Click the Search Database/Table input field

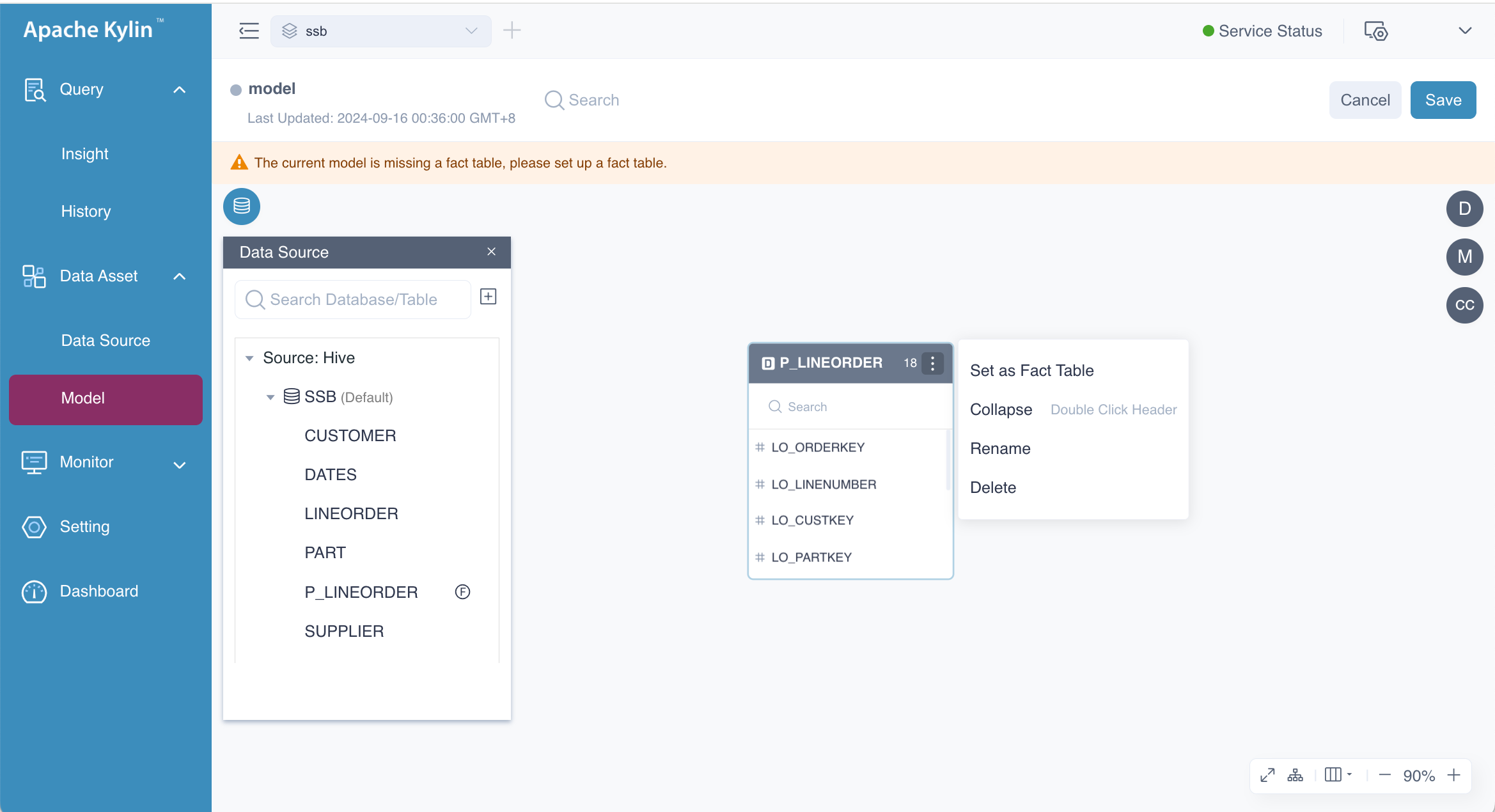(353, 299)
